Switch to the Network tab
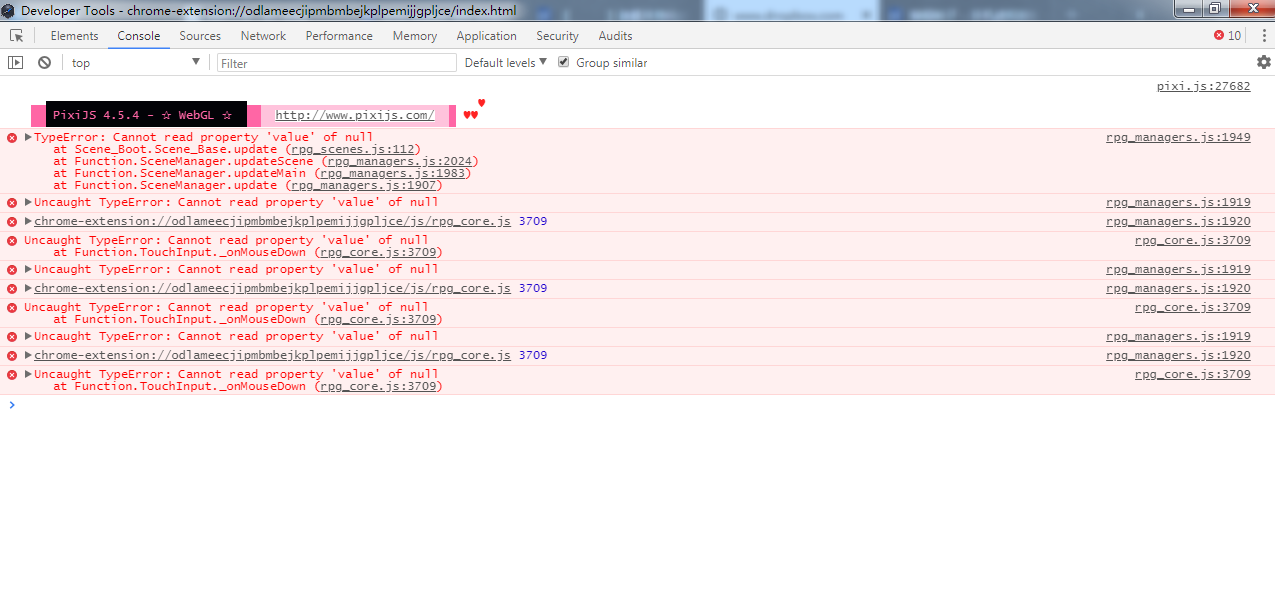This screenshot has height=614, width=1275. (263, 36)
